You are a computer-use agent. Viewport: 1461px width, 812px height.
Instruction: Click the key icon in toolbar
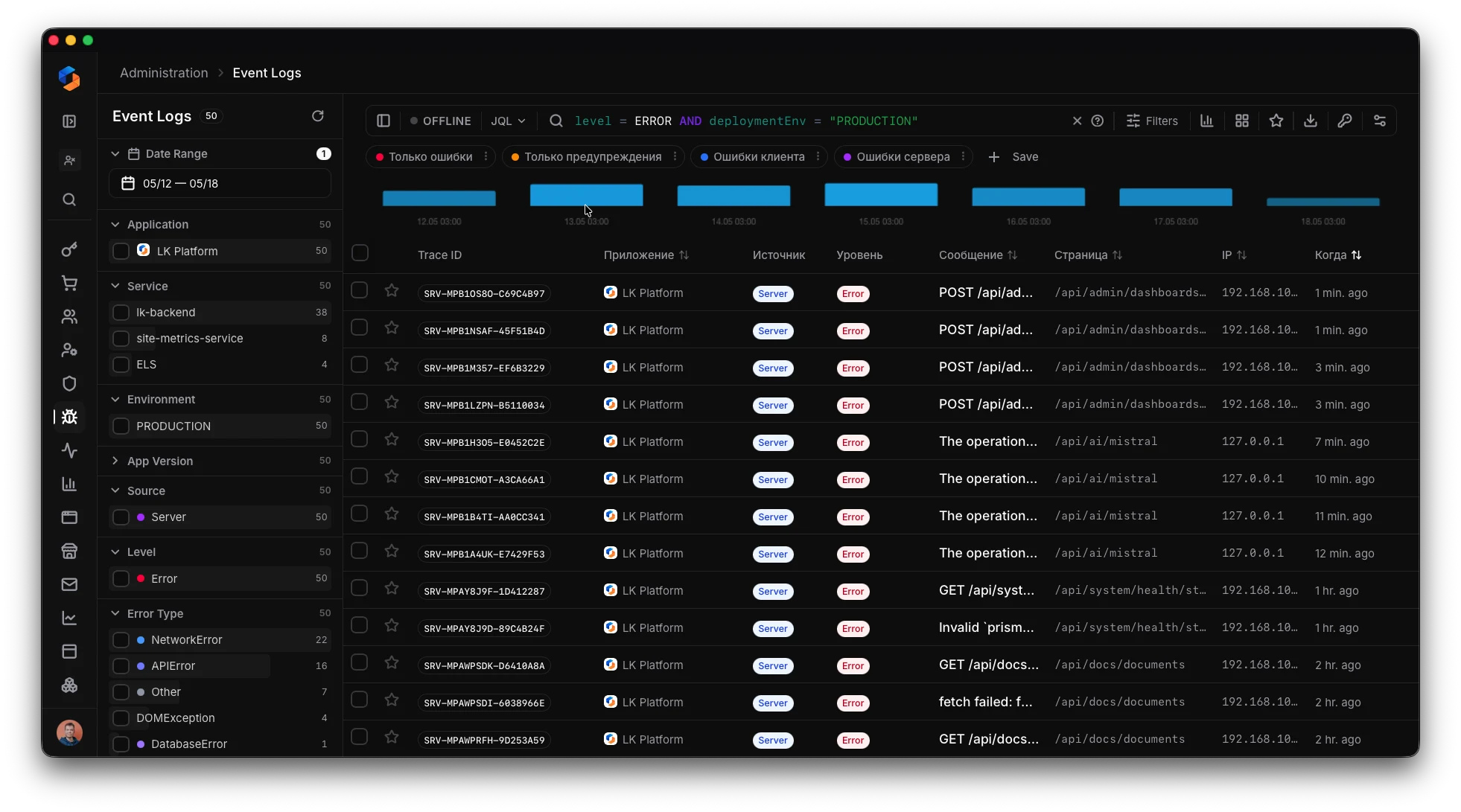(1345, 121)
